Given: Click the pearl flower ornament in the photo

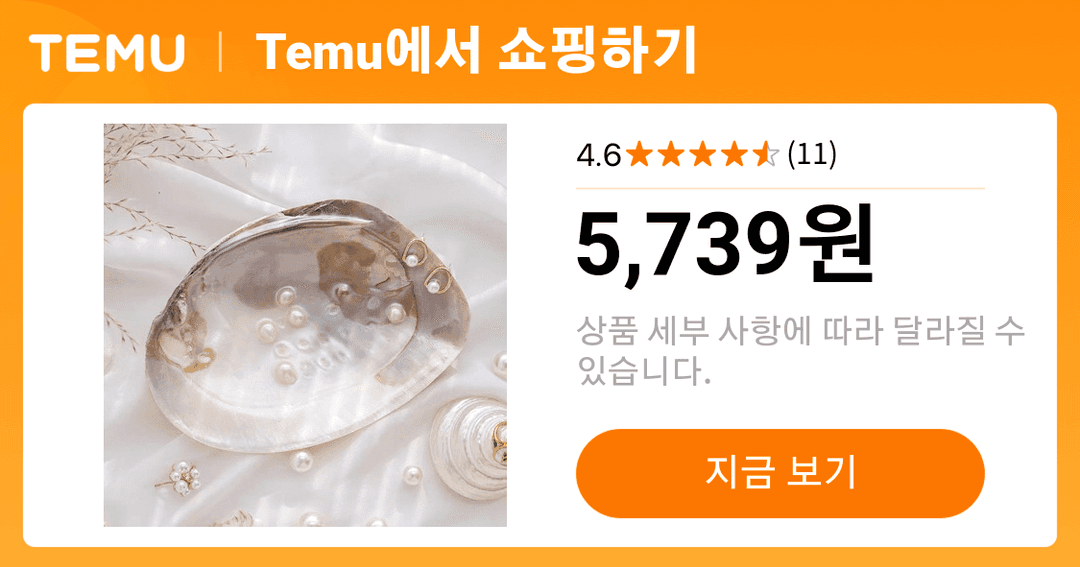Looking at the screenshot, I should [183, 478].
